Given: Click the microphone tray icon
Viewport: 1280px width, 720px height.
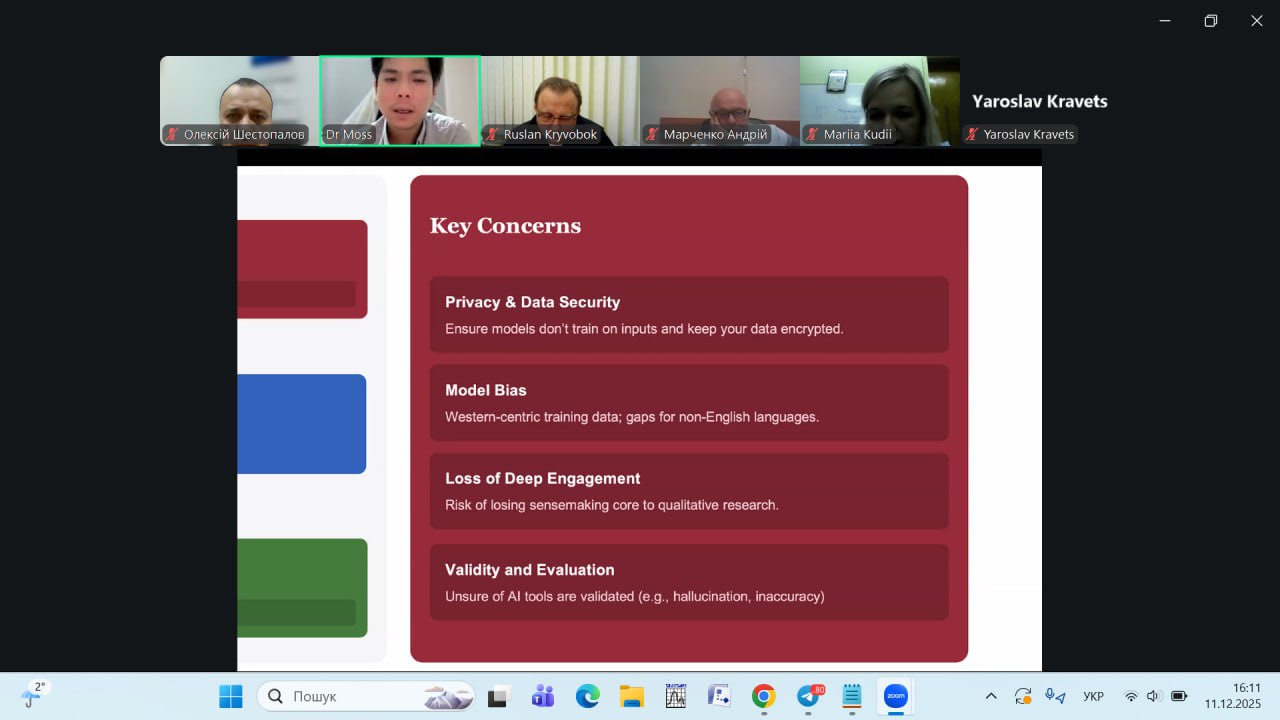Looking at the screenshot, I should pos(1054,696).
